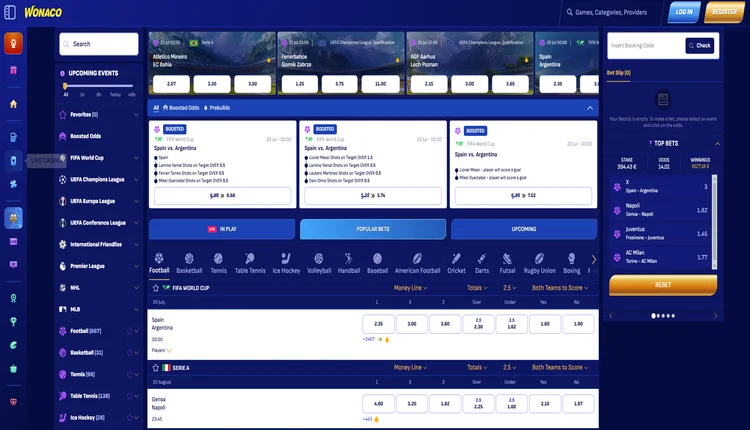Click the Games, Categories, Providers search box
Image resolution: width=750 pixels, height=430 pixels.
pos(611,12)
